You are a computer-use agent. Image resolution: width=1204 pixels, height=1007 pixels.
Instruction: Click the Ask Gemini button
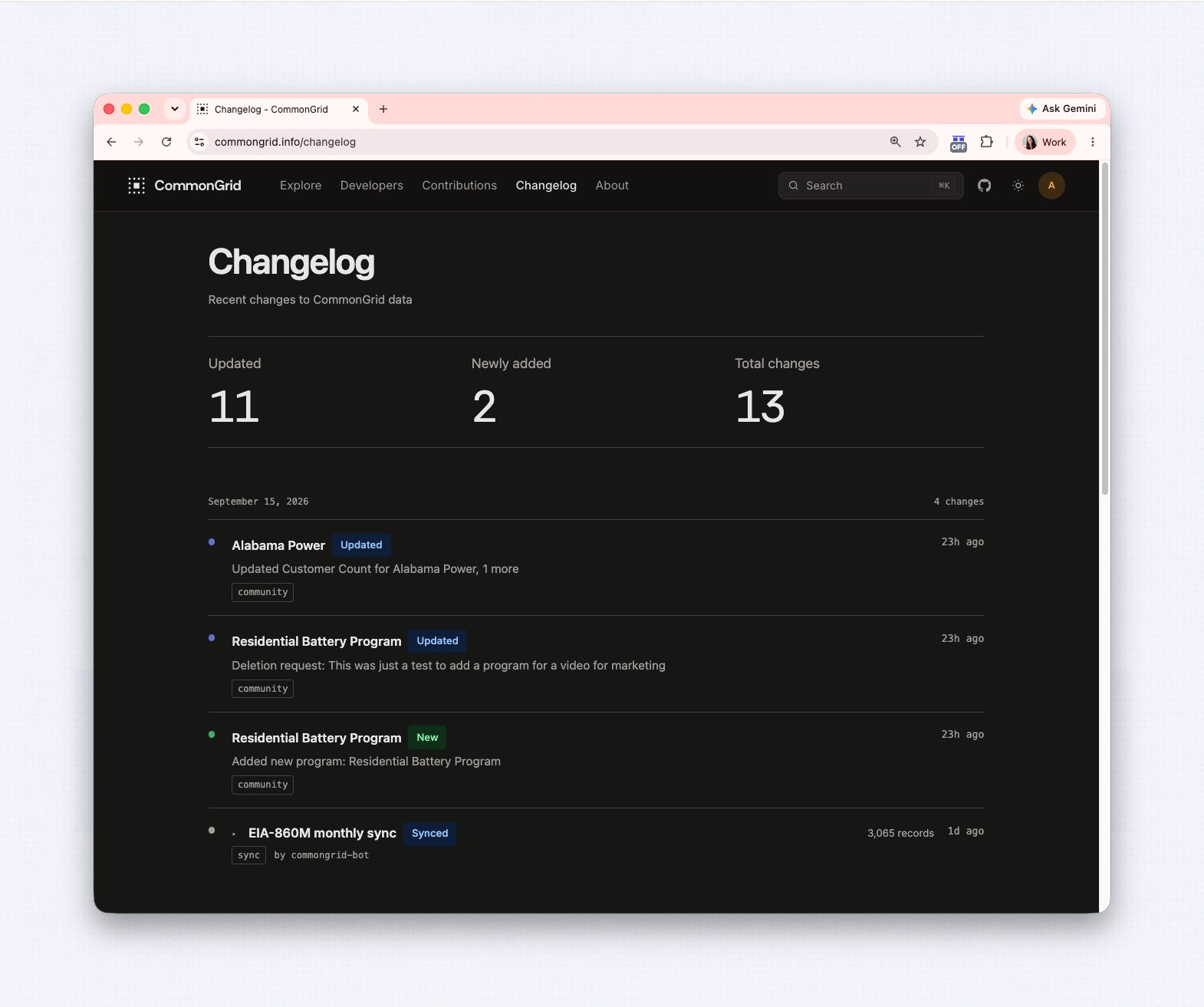click(x=1062, y=109)
